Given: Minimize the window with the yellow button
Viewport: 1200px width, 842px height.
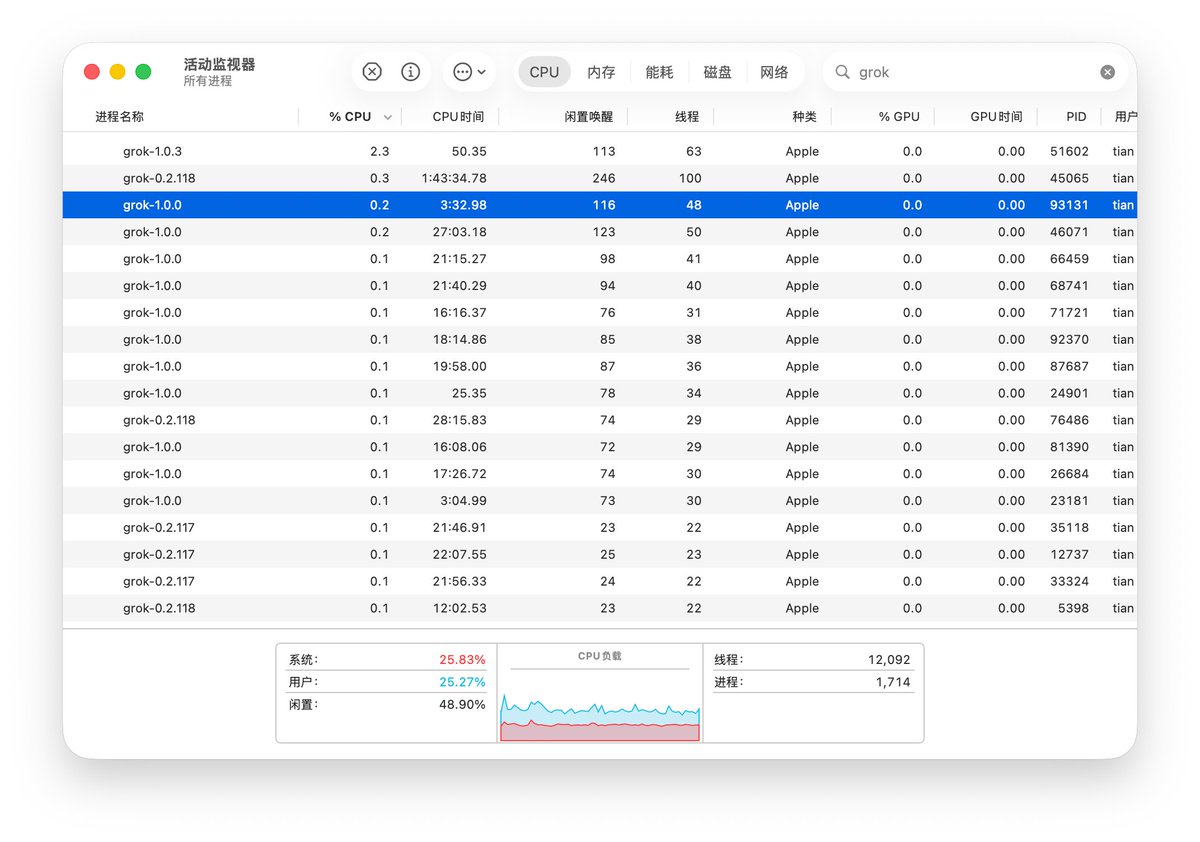Looking at the screenshot, I should coord(118,72).
